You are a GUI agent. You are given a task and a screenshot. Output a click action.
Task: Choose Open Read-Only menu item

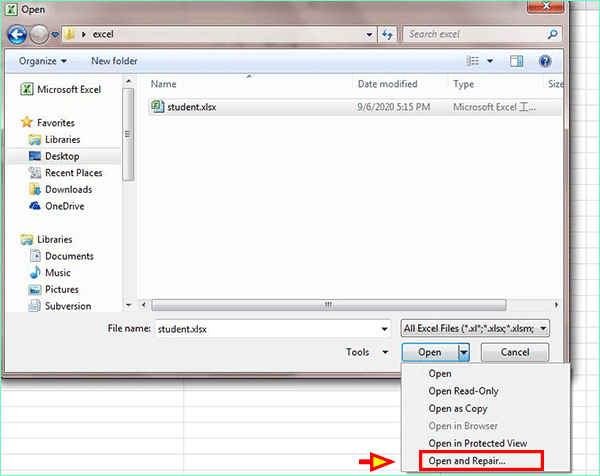463,391
